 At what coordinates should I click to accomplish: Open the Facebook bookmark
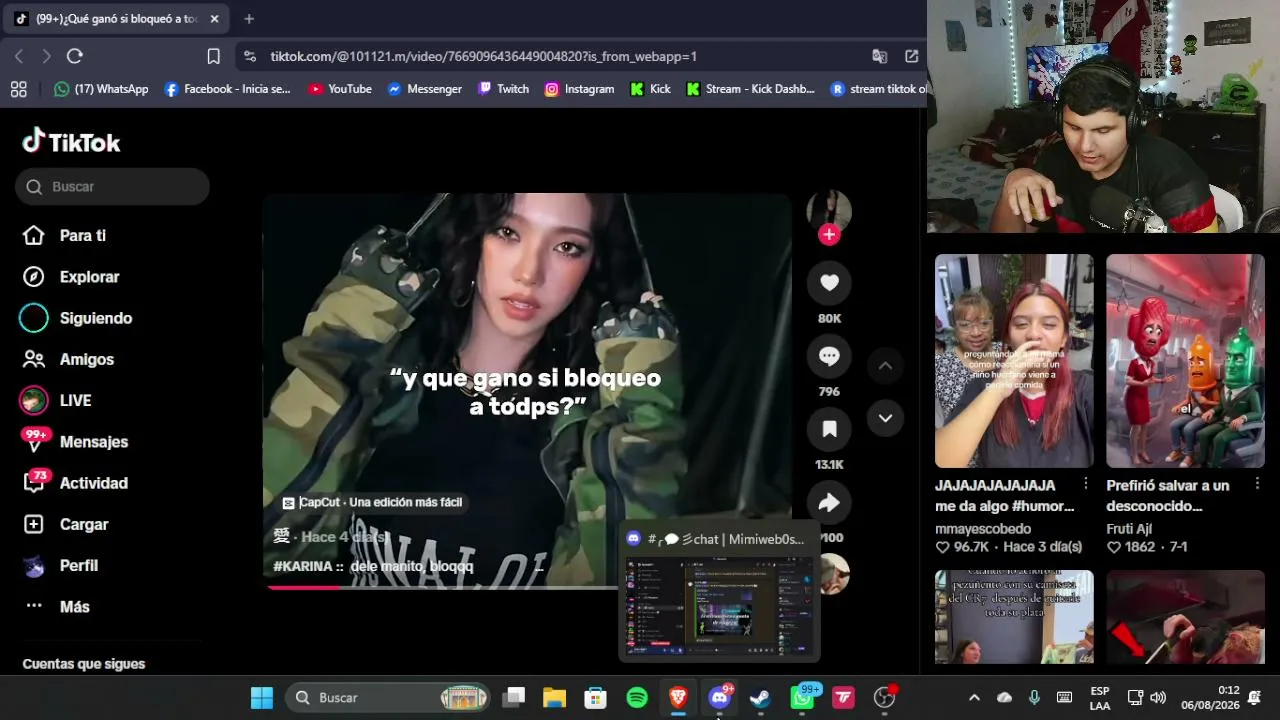(227, 89)
